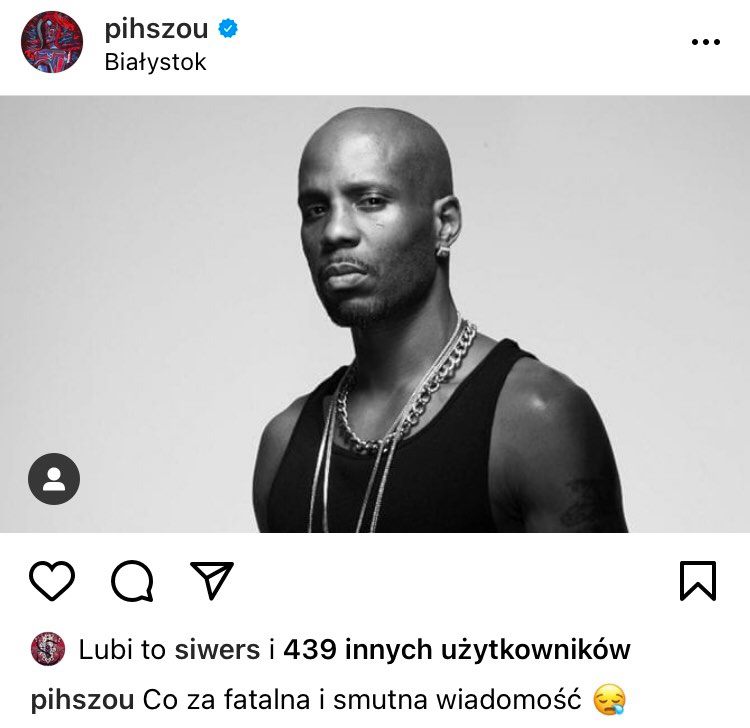Image resolution: width=750 pixels, height=728 pixels.
Task: Save the post with the bookmark icon
Action: (x=698, y=581)
